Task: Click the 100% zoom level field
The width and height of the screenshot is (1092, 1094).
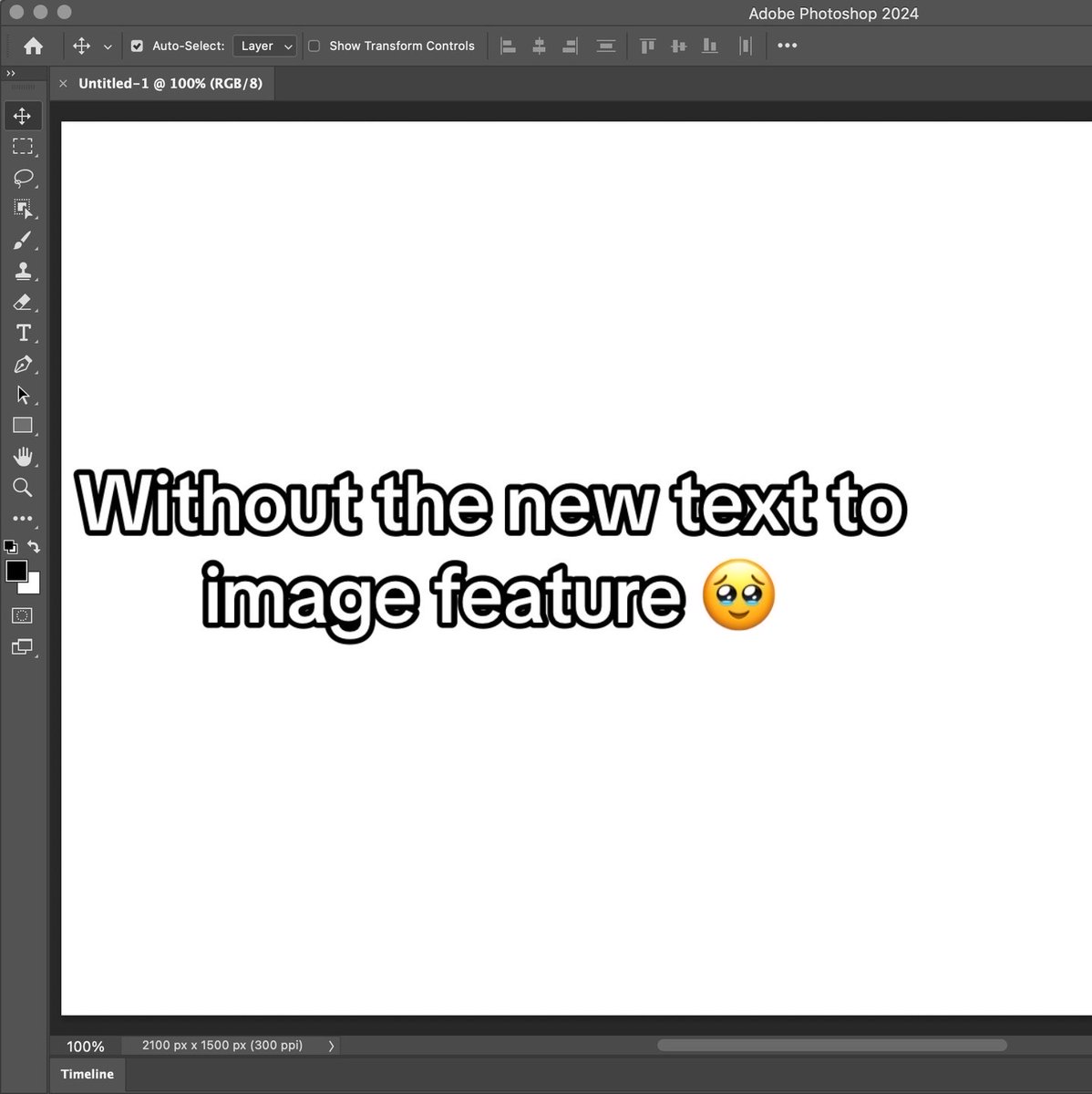Action: pyautogui.click(x=86, y=1047)
